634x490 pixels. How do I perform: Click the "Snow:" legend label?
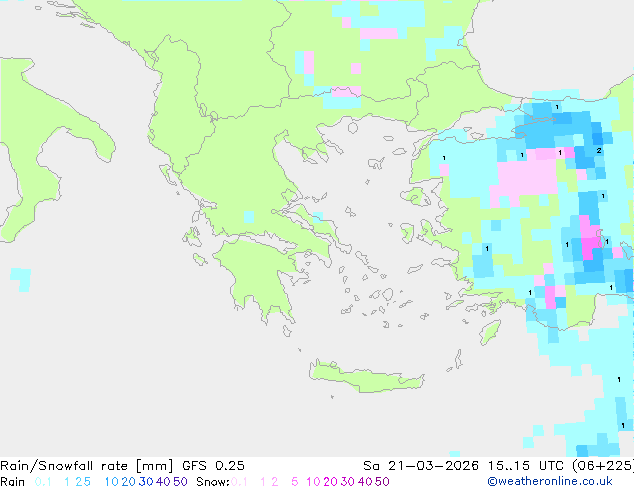[x=213, y=482]
